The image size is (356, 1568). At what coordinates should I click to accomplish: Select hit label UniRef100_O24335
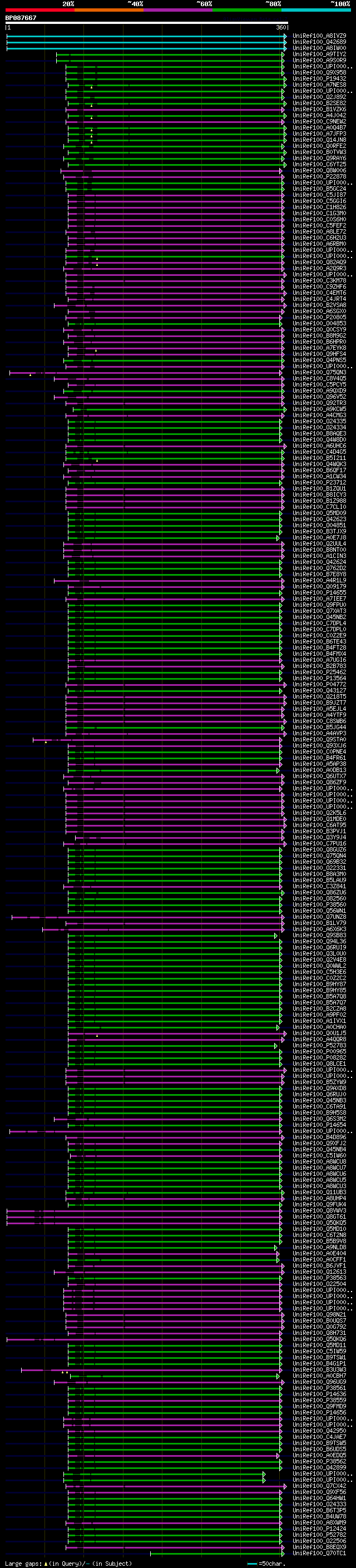pos(319,421)
